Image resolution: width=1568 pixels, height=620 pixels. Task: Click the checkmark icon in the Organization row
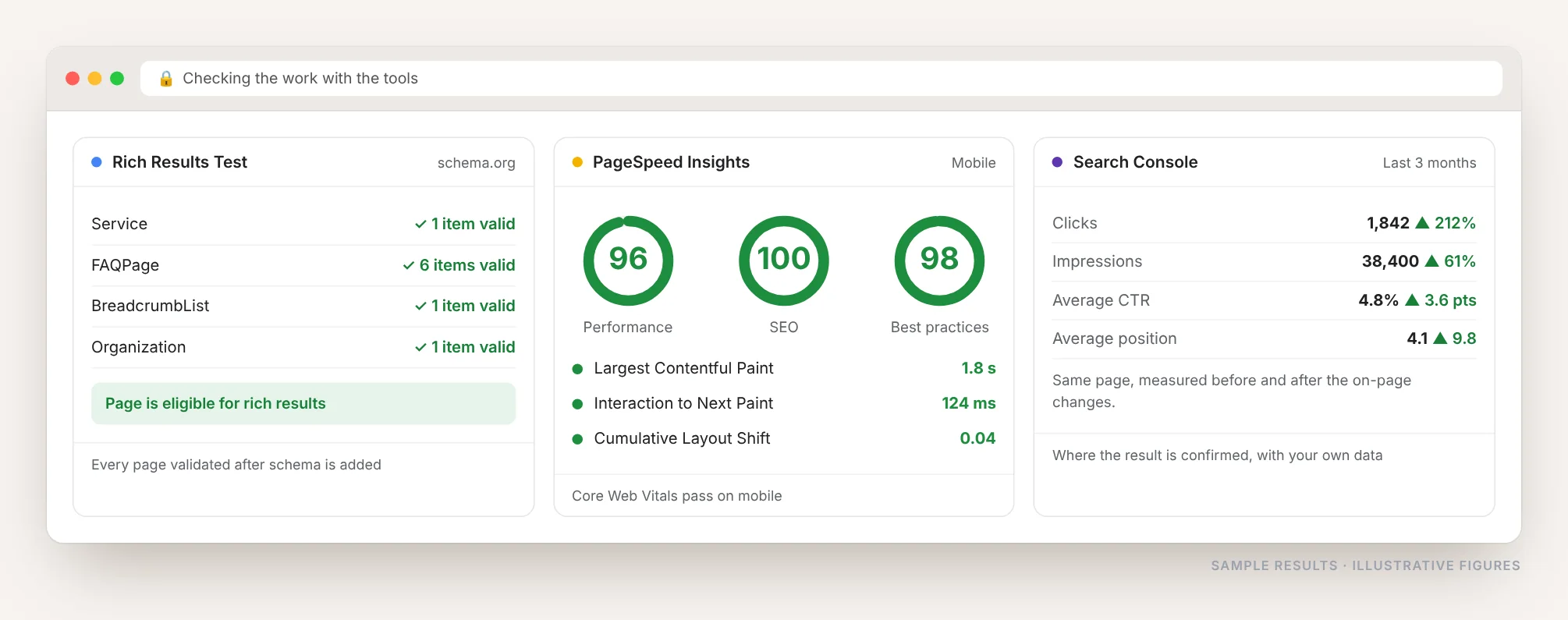click(420, 347)
